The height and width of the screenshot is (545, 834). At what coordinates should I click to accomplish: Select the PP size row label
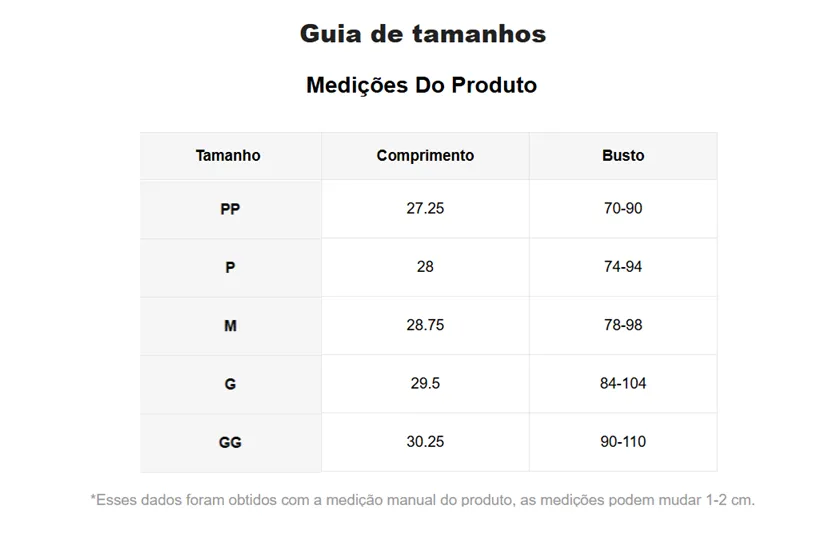tap(230, 209)
